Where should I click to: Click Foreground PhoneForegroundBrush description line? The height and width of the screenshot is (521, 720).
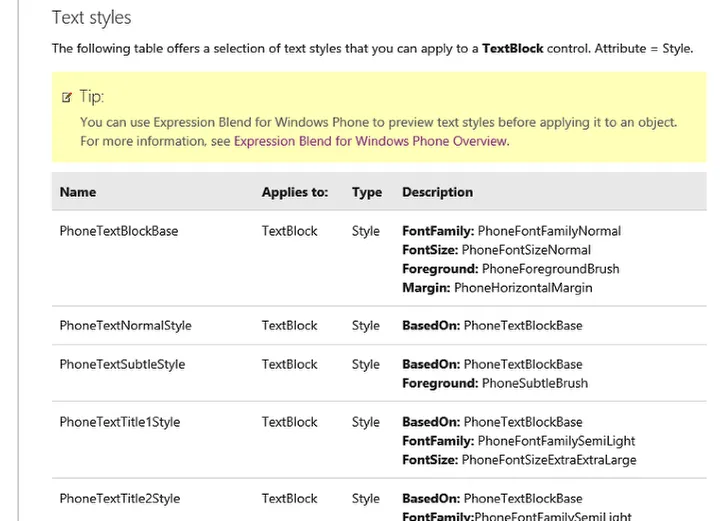(x=510, y=269)
